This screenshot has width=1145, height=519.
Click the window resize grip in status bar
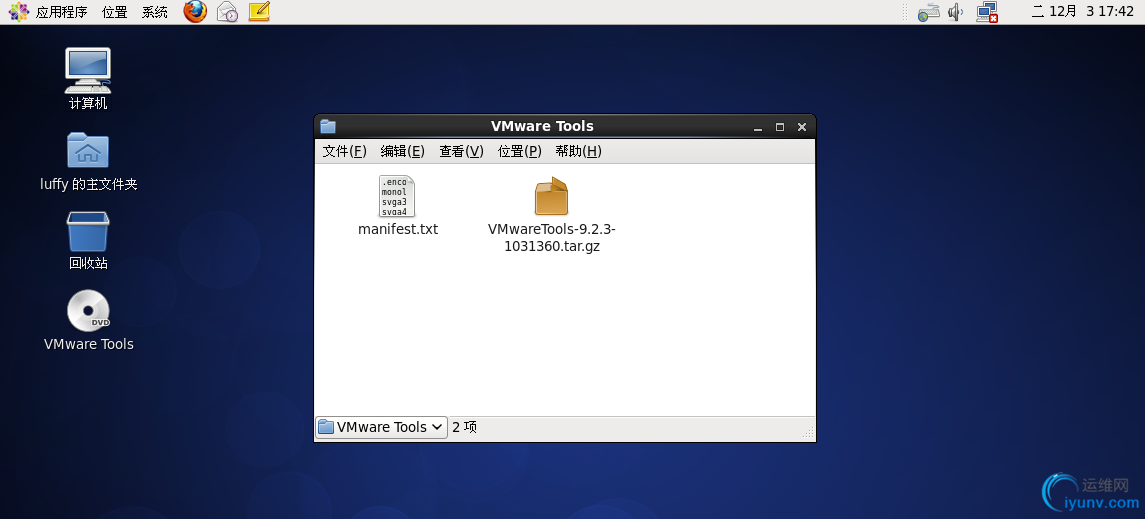(808, 432)
